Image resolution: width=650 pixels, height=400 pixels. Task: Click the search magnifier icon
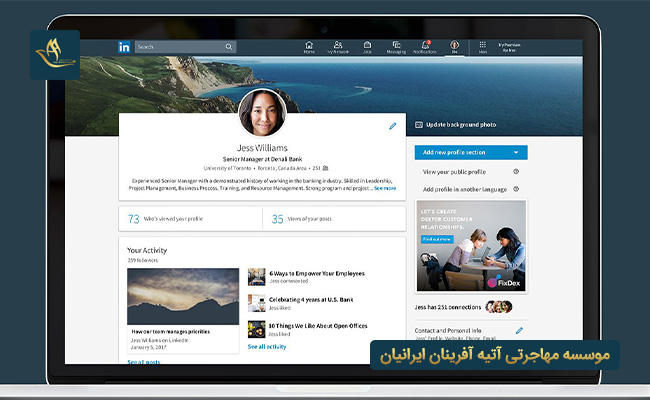coord(229,47)
